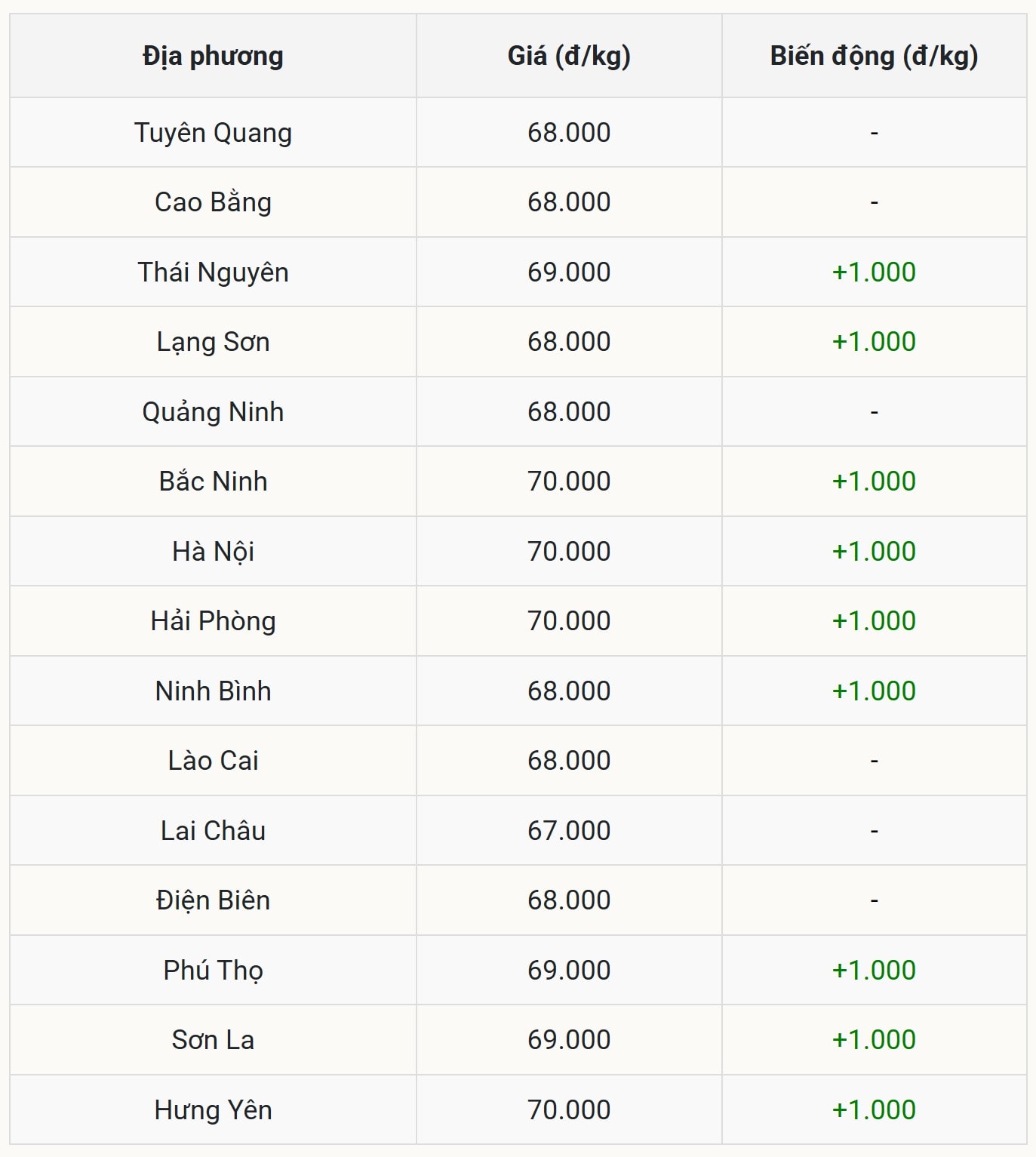This screenshot has width=1036, height=1157.
Task: Click the 'Biến động (đ/kg)' column header
Action: [874, 56]
